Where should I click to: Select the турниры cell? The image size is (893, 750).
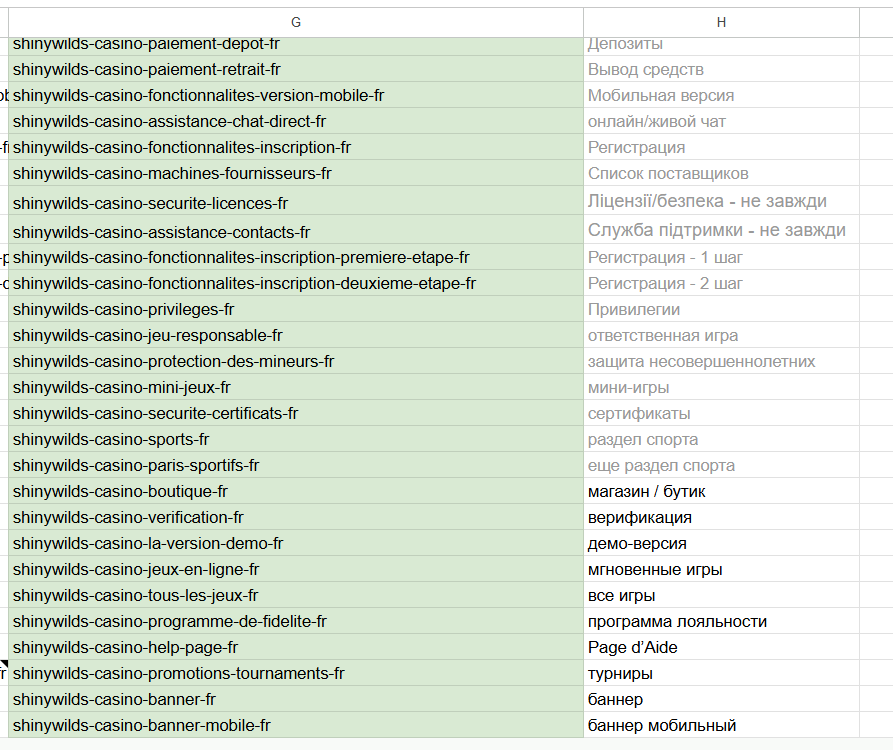pyautogui.click(x=721, y=673)
